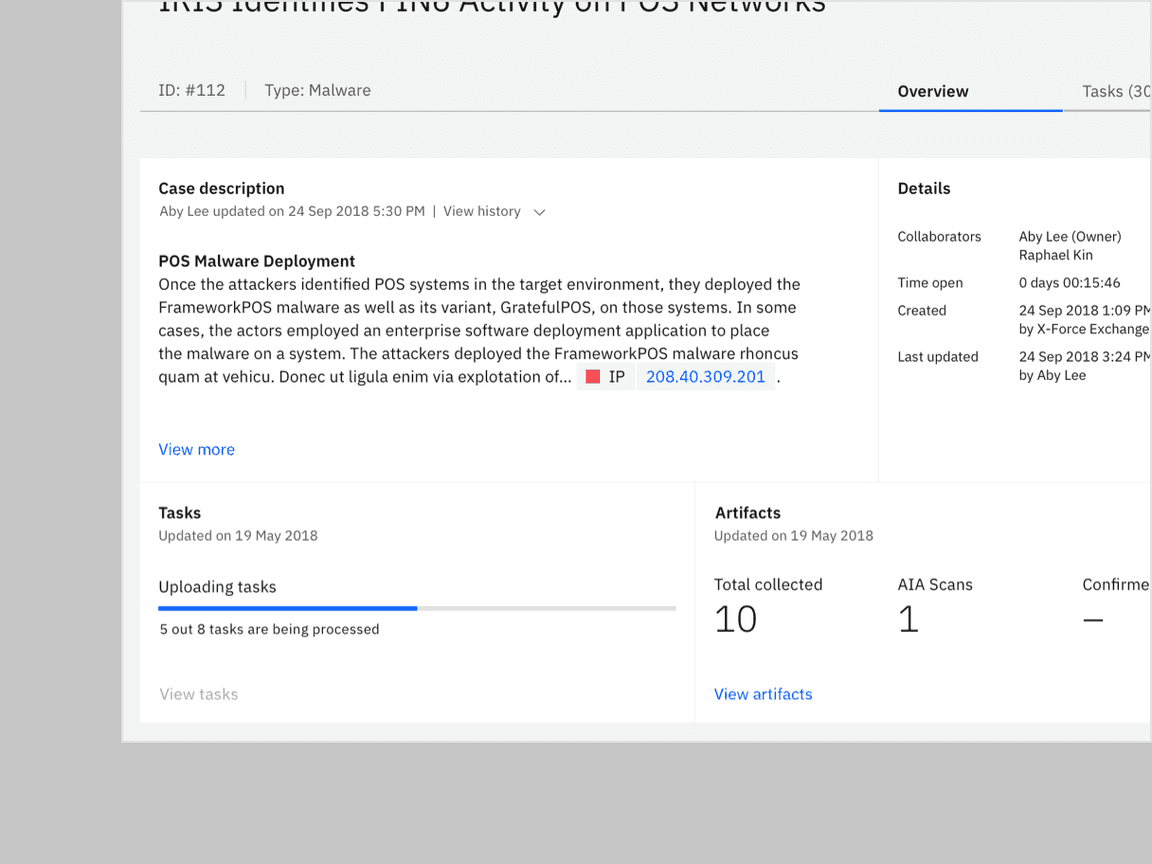
Task: Open the Tasks tab
Action: click(x=1114, y=91)
